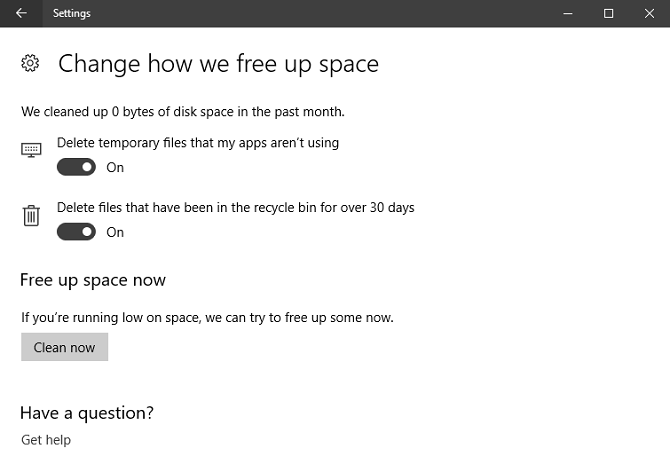Click the On label beside recycle bin switch
Image resolution: width=670 pixels, height=472 pixels.
click(x=115, y=232)
